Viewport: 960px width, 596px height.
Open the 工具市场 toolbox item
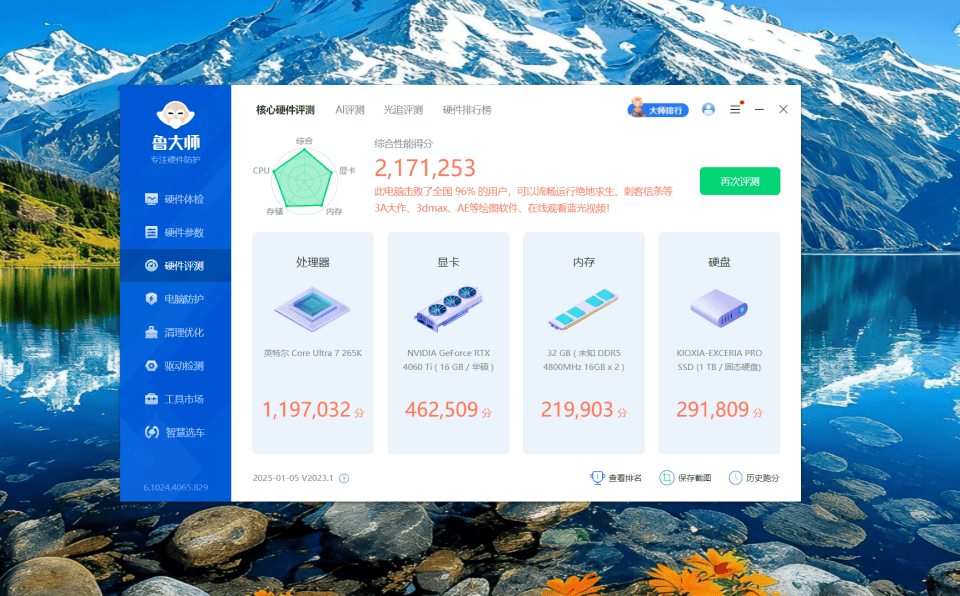175,399
